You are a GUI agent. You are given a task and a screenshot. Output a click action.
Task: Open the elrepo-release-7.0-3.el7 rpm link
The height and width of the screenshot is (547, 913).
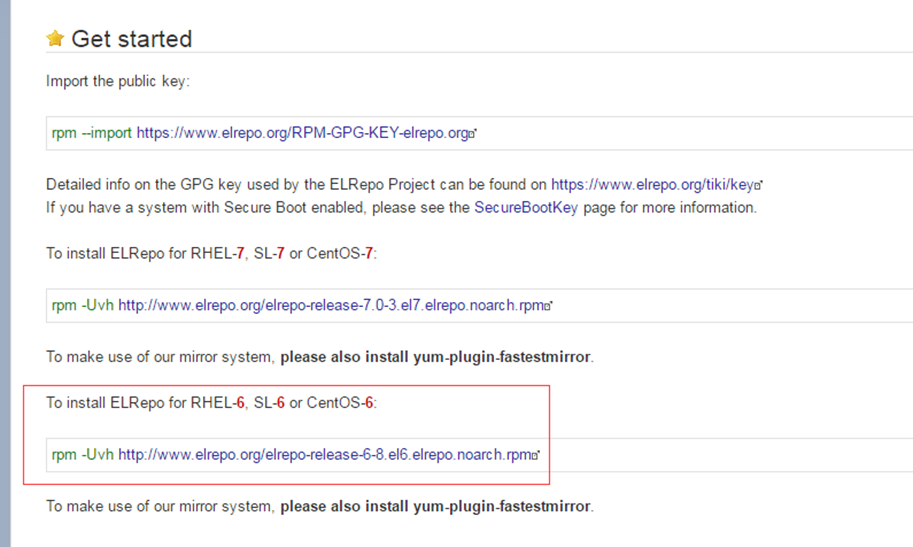point(331,305)
